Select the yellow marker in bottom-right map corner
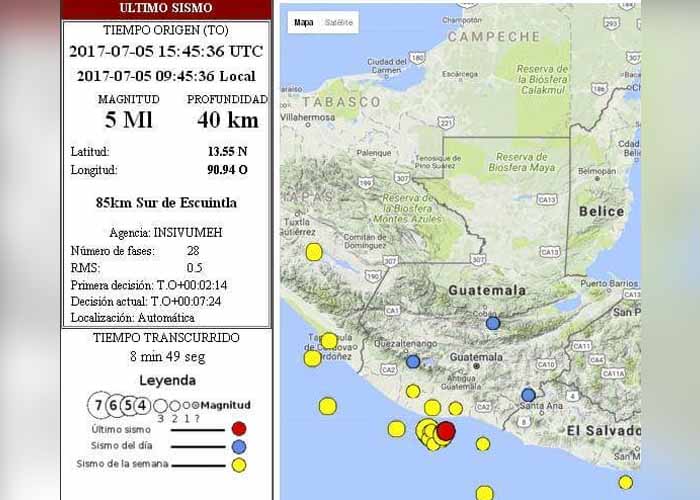 (x=625, y=482)
